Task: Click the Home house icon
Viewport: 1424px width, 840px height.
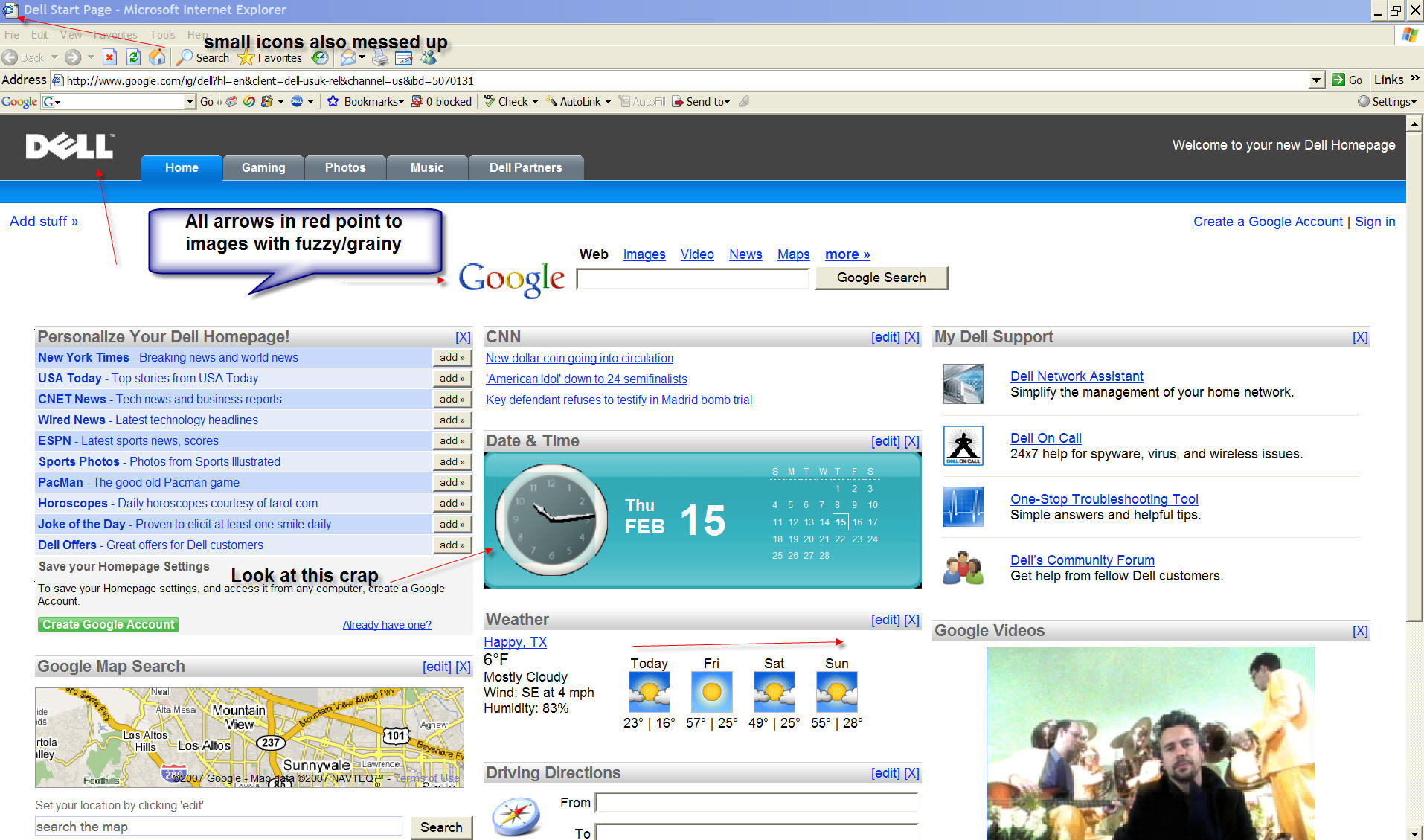Action: [x=157, y=57]
